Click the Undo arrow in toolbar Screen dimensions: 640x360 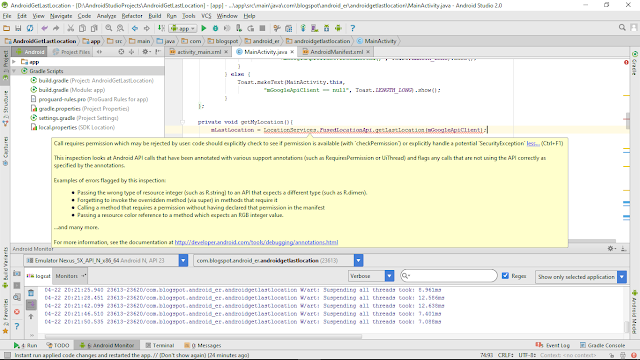tap(44, 28)
